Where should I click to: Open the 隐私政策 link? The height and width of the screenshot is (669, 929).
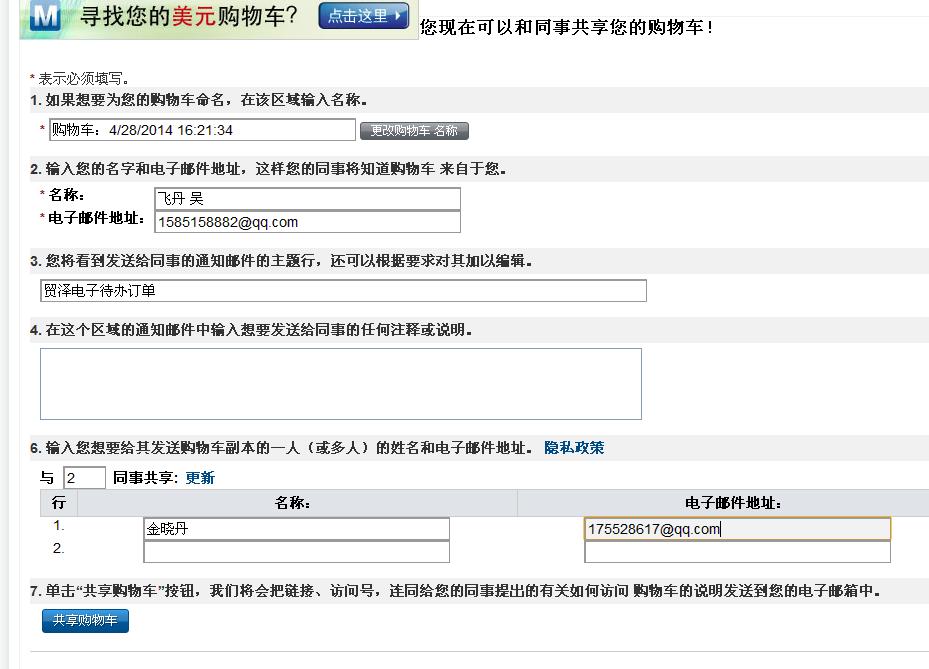[x=574, y=448]
